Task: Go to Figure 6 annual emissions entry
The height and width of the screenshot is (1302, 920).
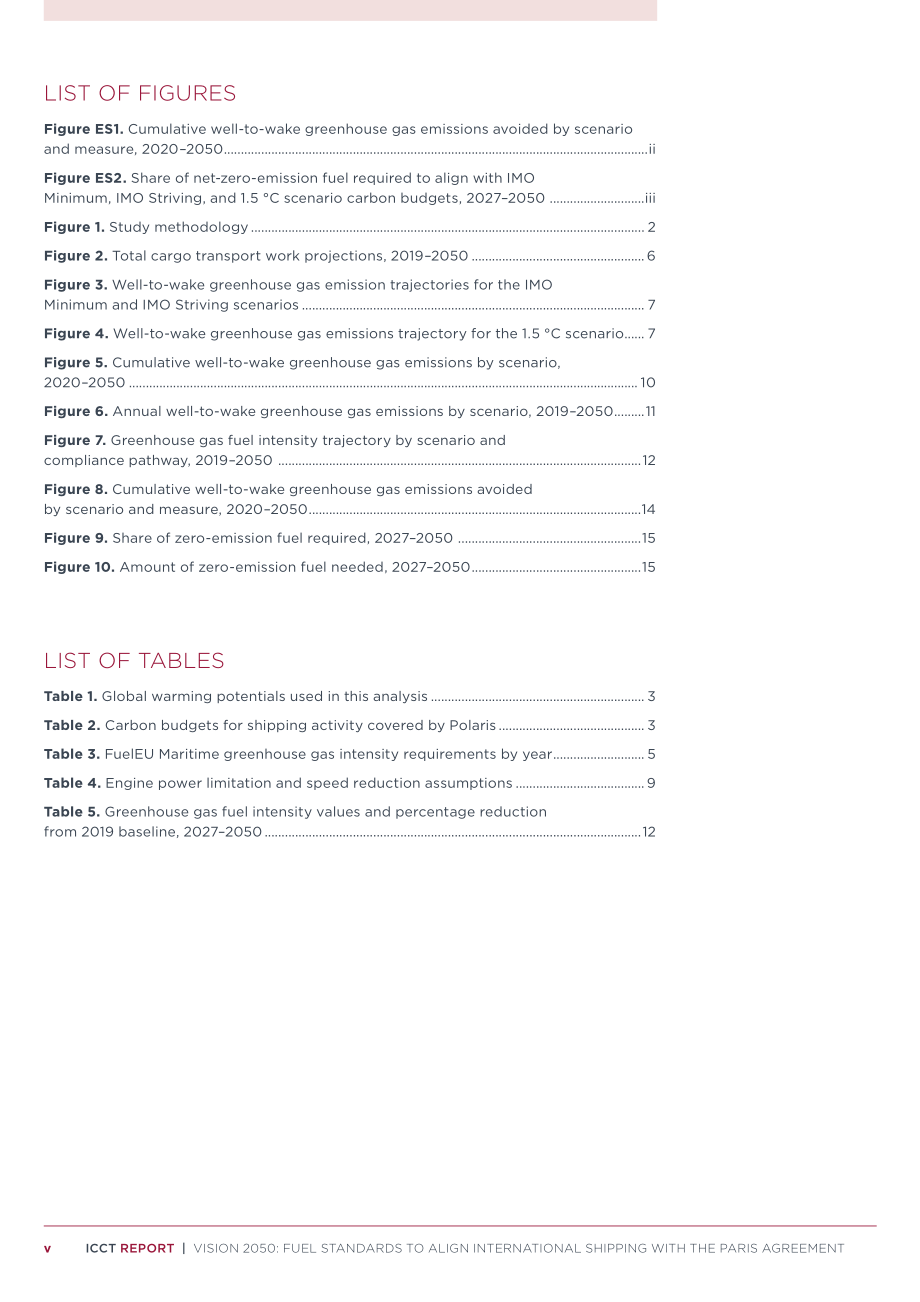Action: tap(350, 411)
